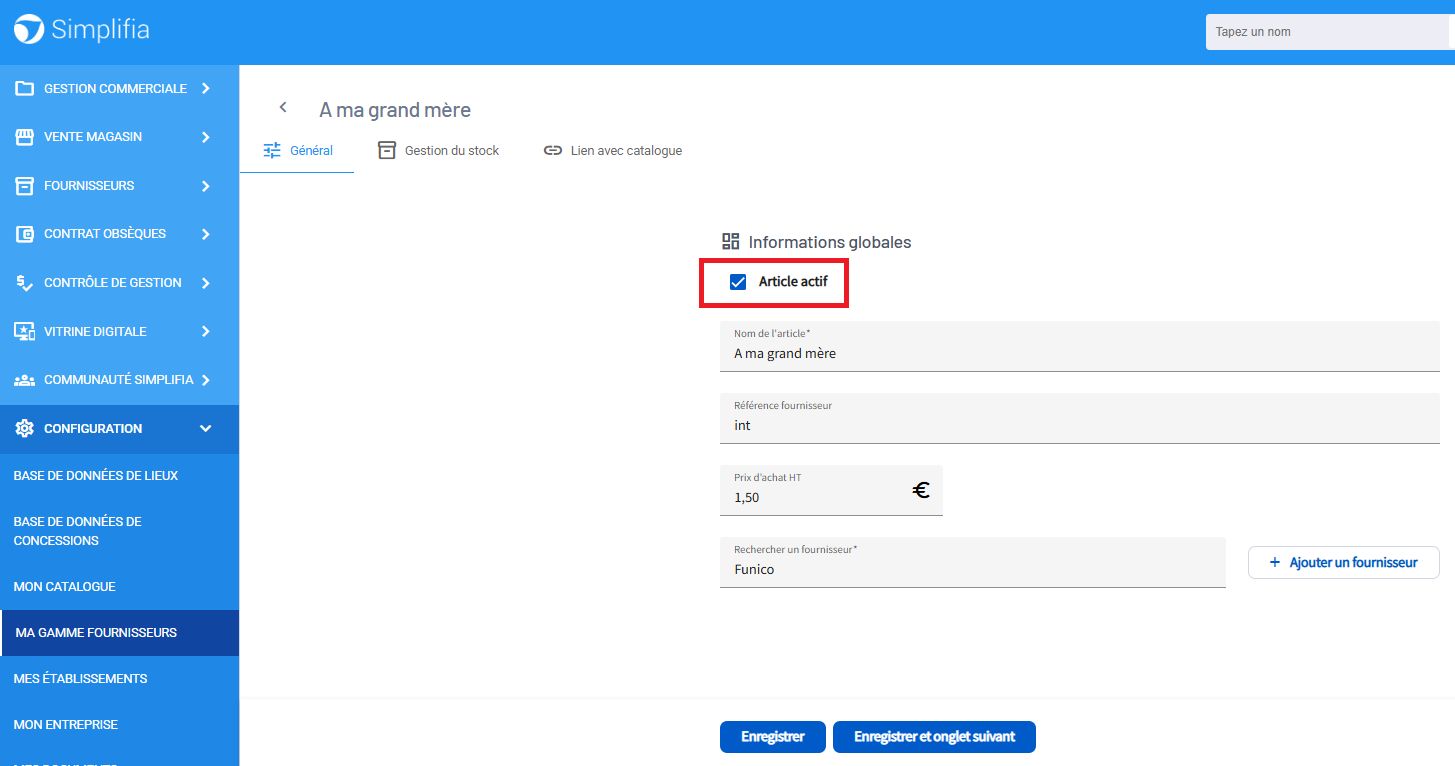Screen dimensions: 1455x766
Task: Click the Gestion Commerciale folder icon
Action: pos(25,88)
